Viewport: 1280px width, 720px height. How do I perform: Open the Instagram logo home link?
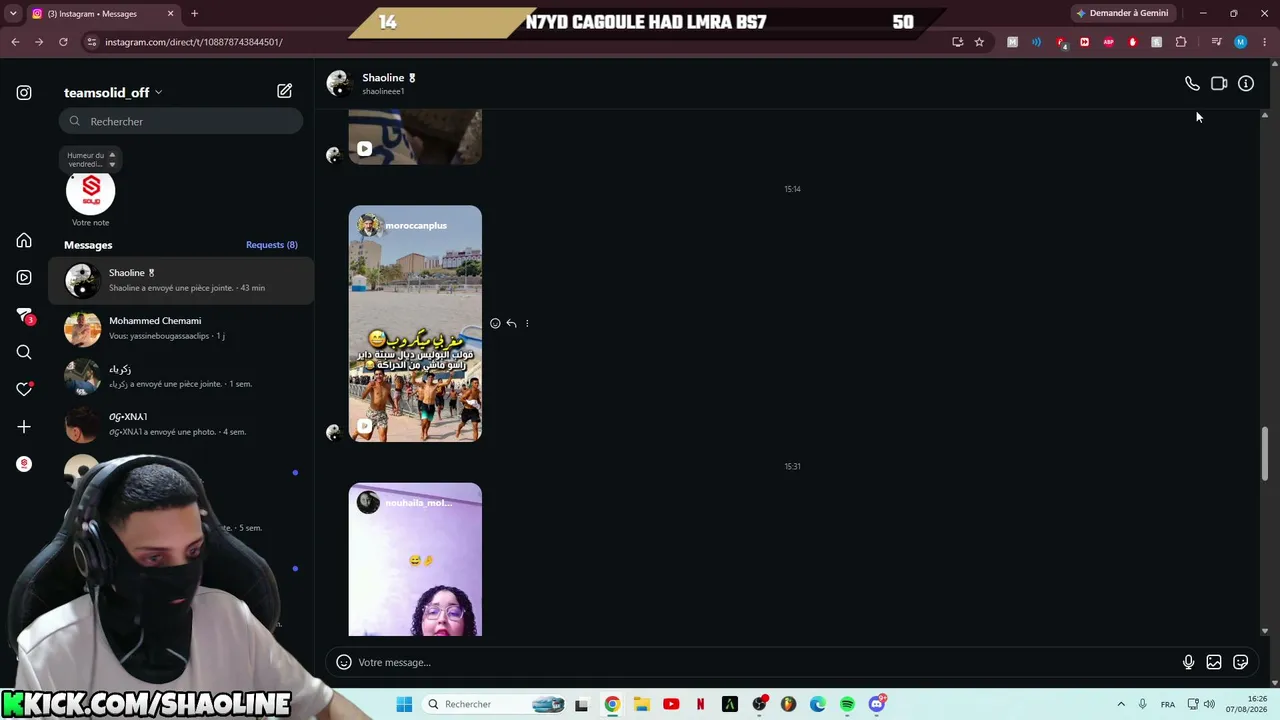24,93
